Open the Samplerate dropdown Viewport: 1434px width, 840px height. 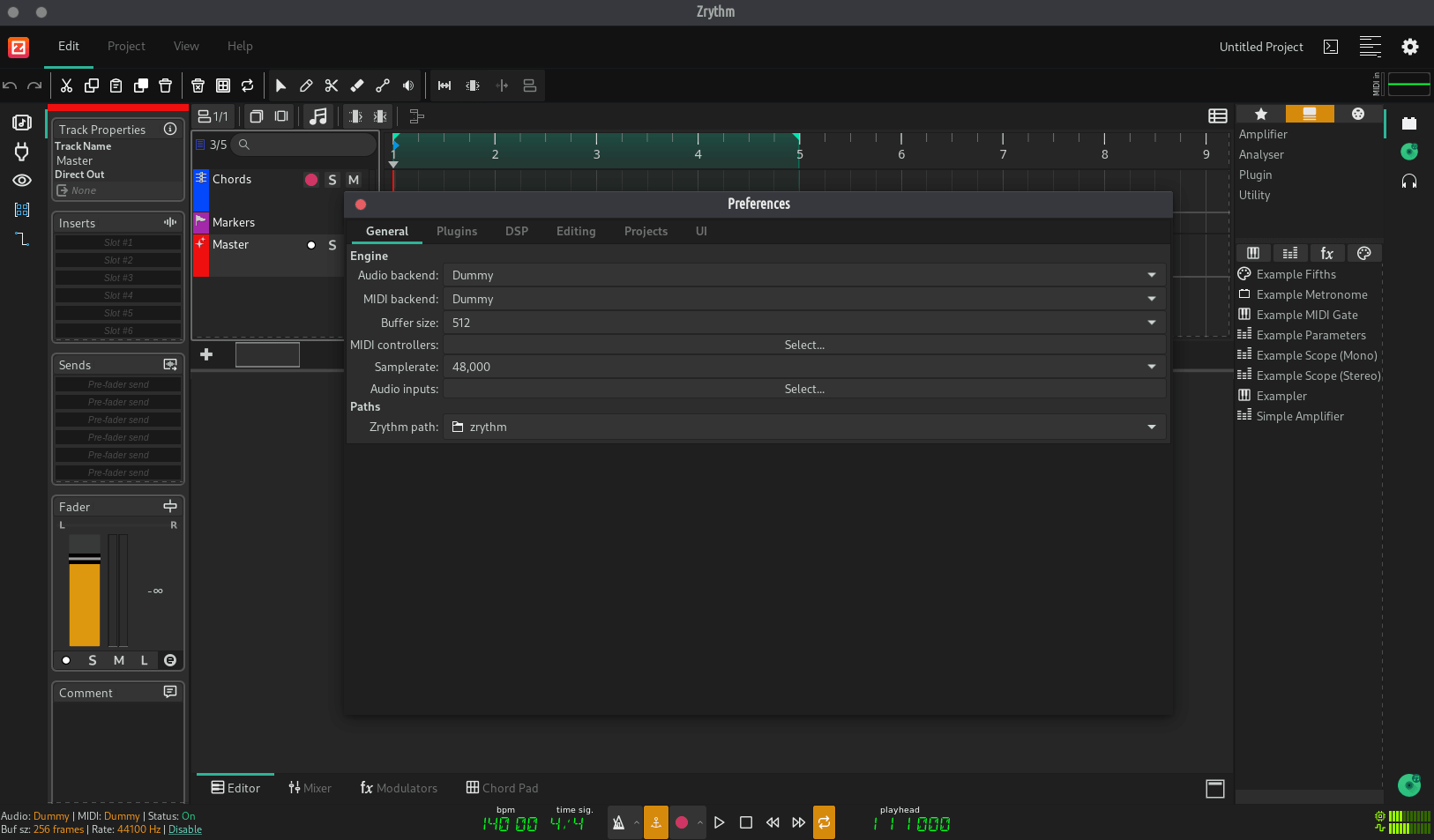click(x=803, y=367)
